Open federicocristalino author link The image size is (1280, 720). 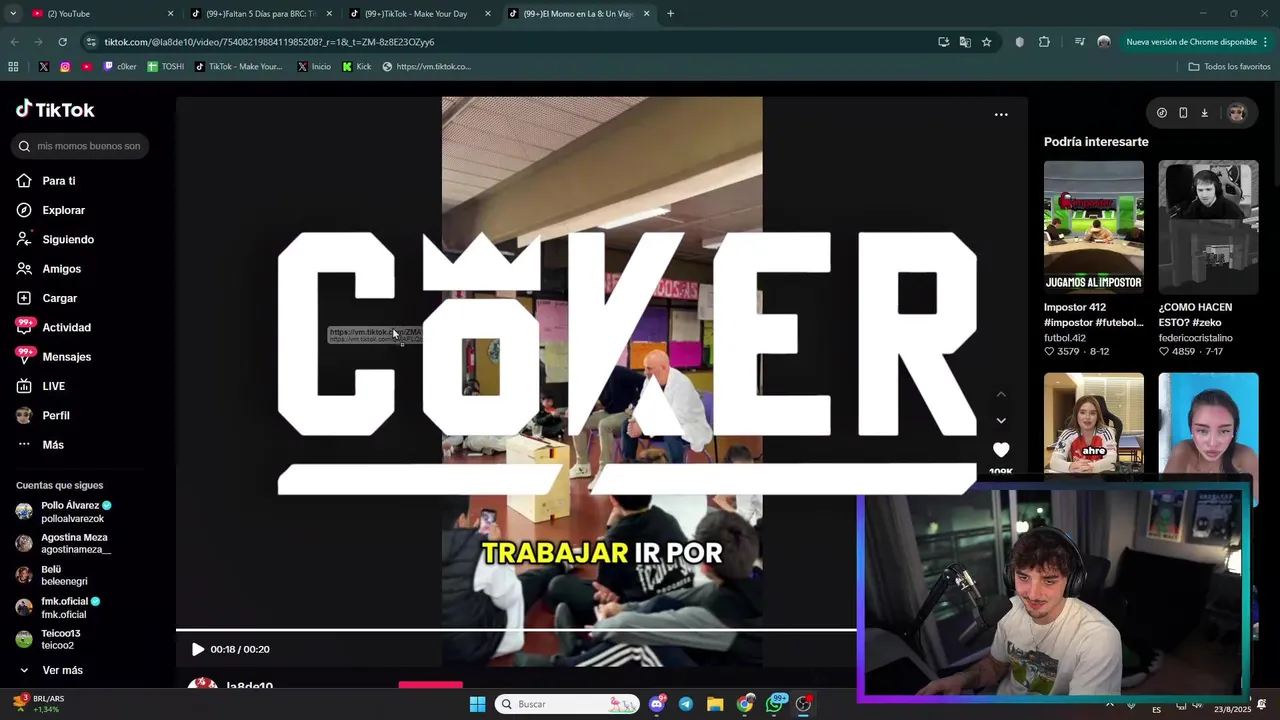coord(1195,338)
